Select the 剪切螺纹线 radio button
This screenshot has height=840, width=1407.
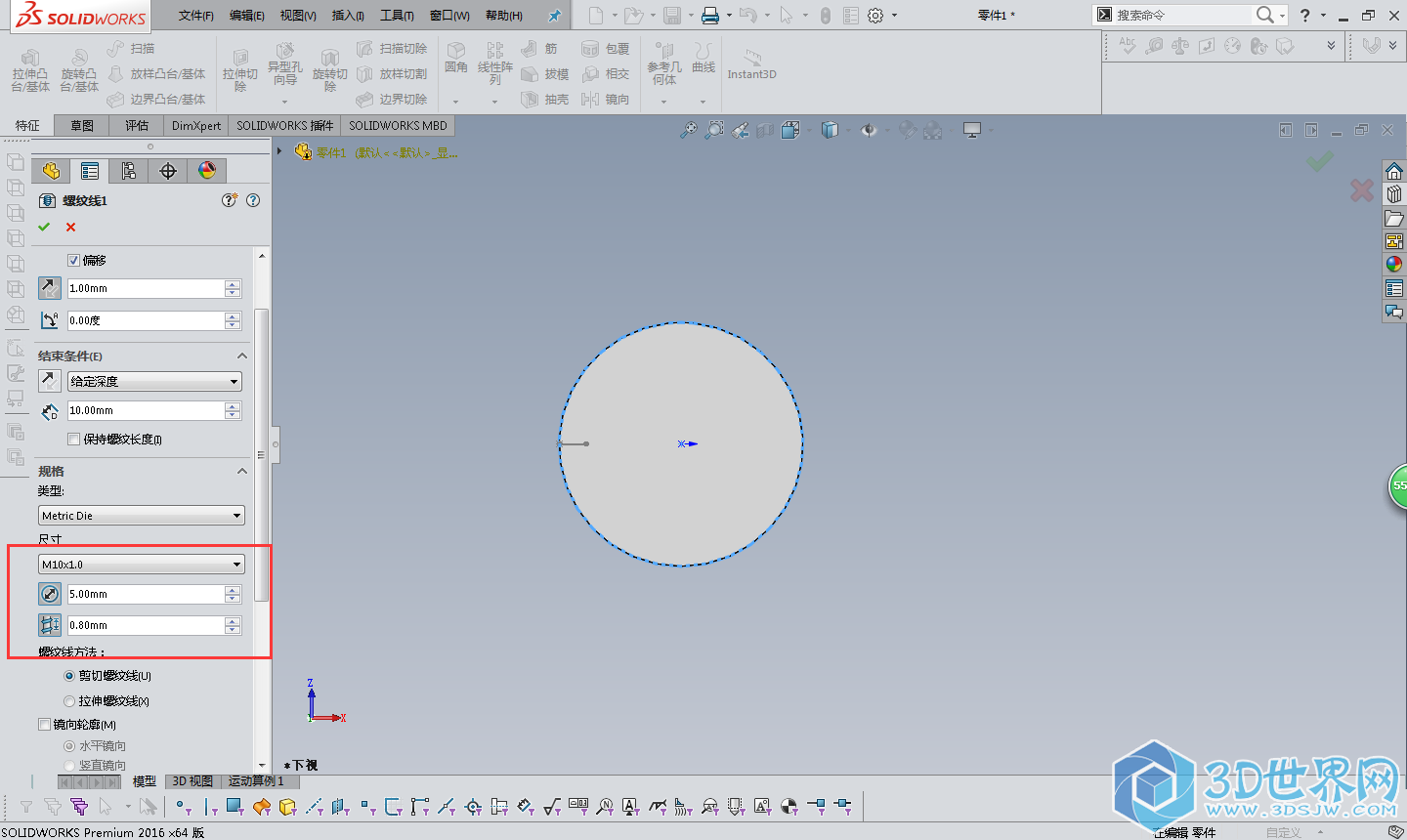[x=69, y=676]
